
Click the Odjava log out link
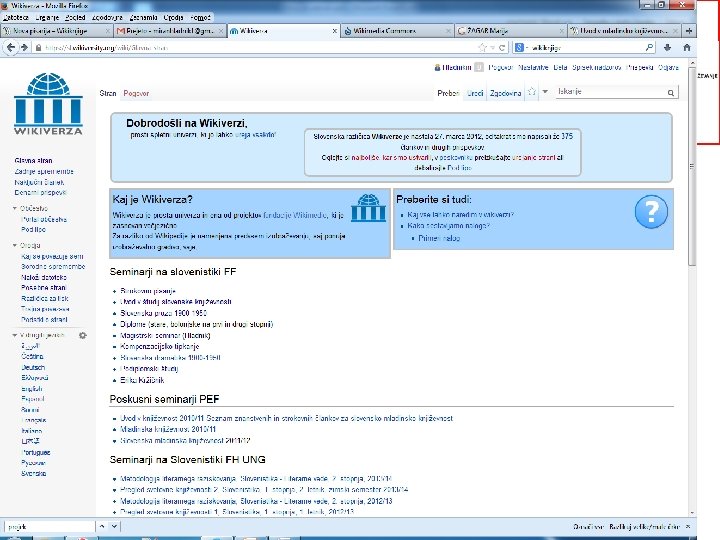[x=668, y=68]
